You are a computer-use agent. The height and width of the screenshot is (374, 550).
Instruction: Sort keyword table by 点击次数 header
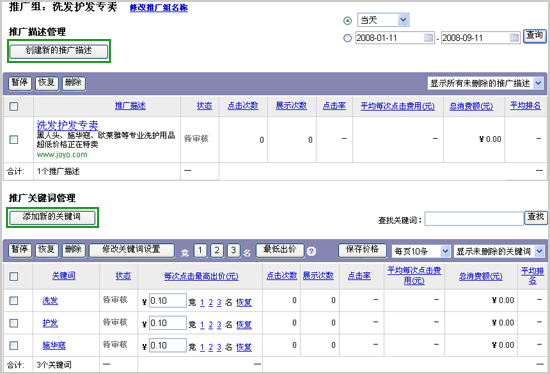click(x=282, y=276)
